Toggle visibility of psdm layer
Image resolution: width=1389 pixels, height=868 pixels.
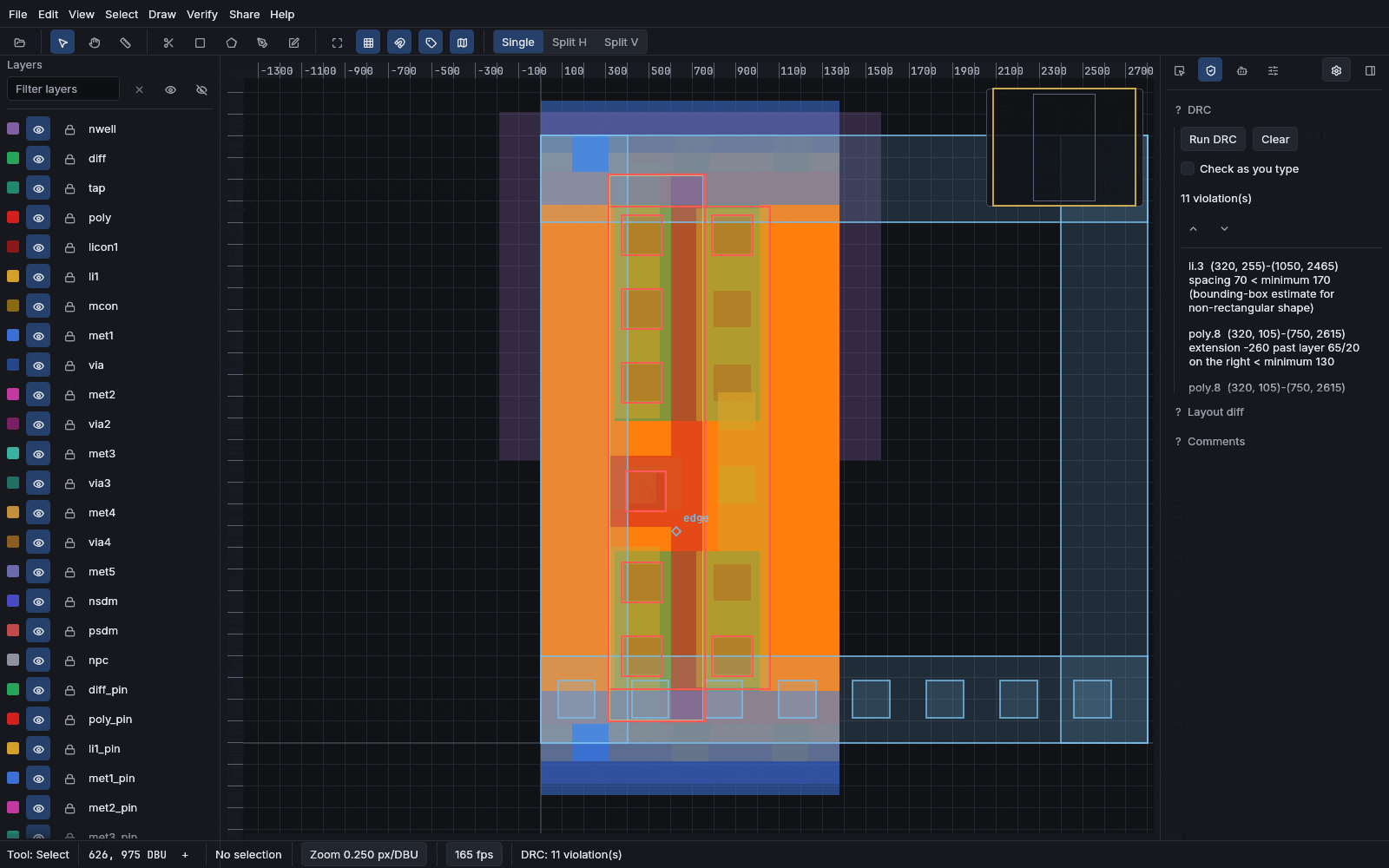(38, 631)
